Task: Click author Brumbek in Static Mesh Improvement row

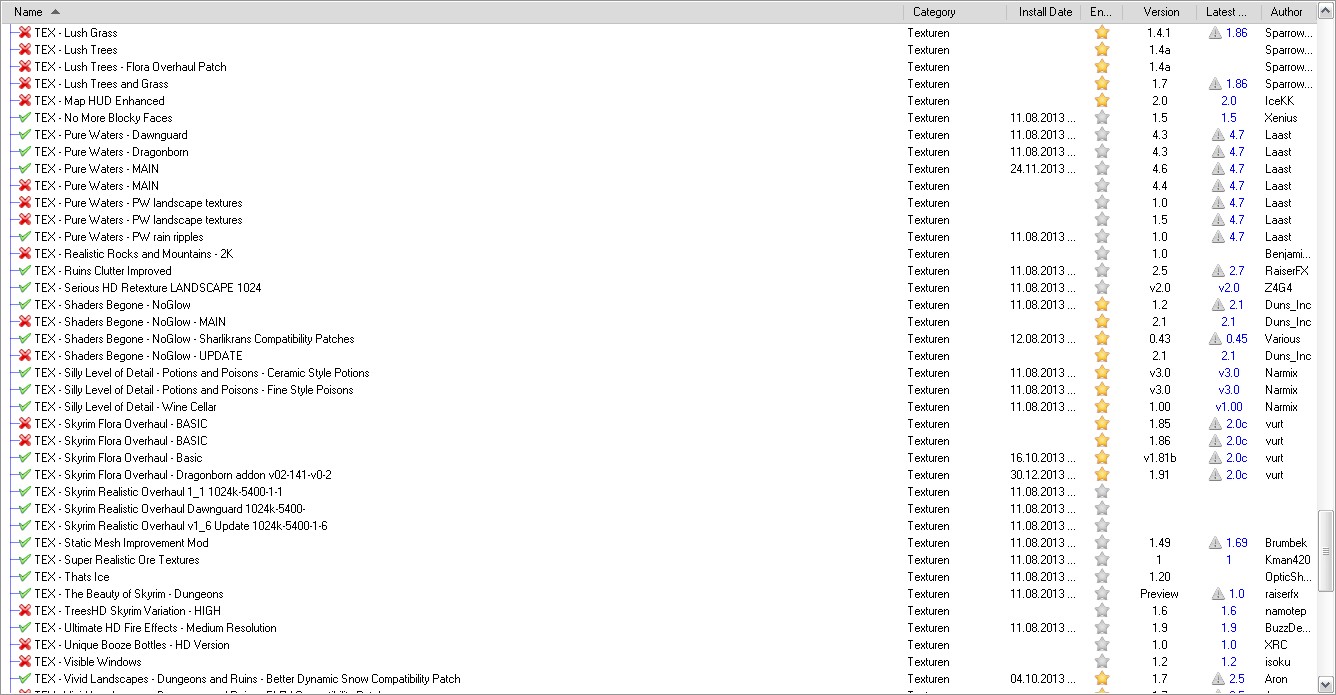Action: click(x=1285, y=543)
